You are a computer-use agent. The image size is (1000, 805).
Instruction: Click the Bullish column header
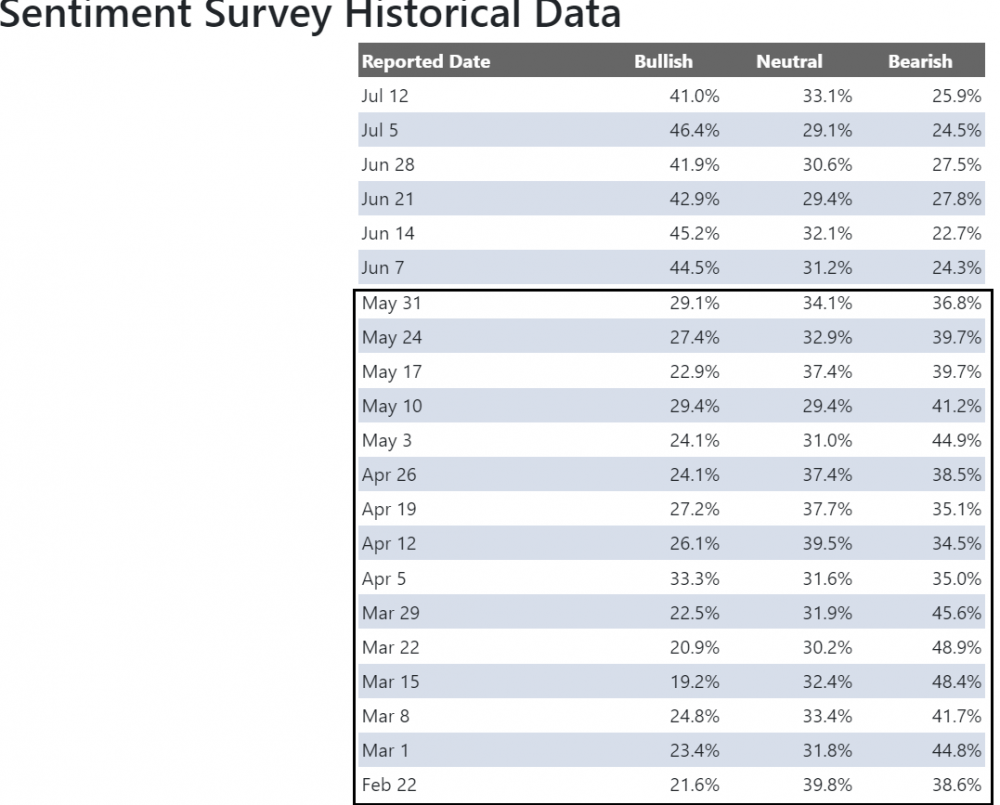pyautogui.click(x=663, y=62)
